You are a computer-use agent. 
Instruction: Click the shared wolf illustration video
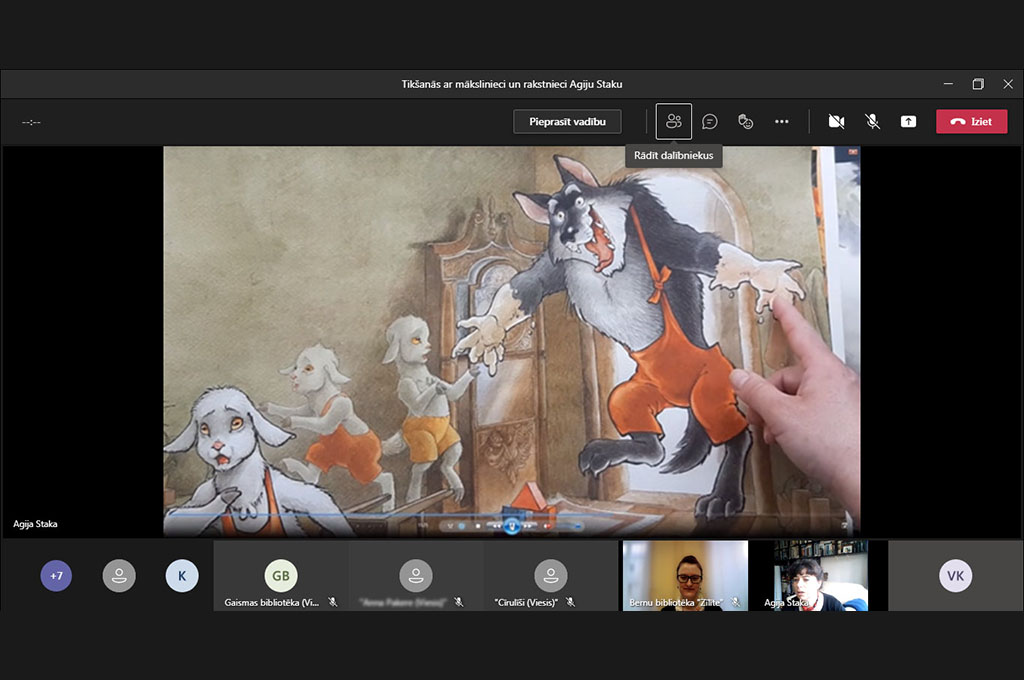click(511, 340)
